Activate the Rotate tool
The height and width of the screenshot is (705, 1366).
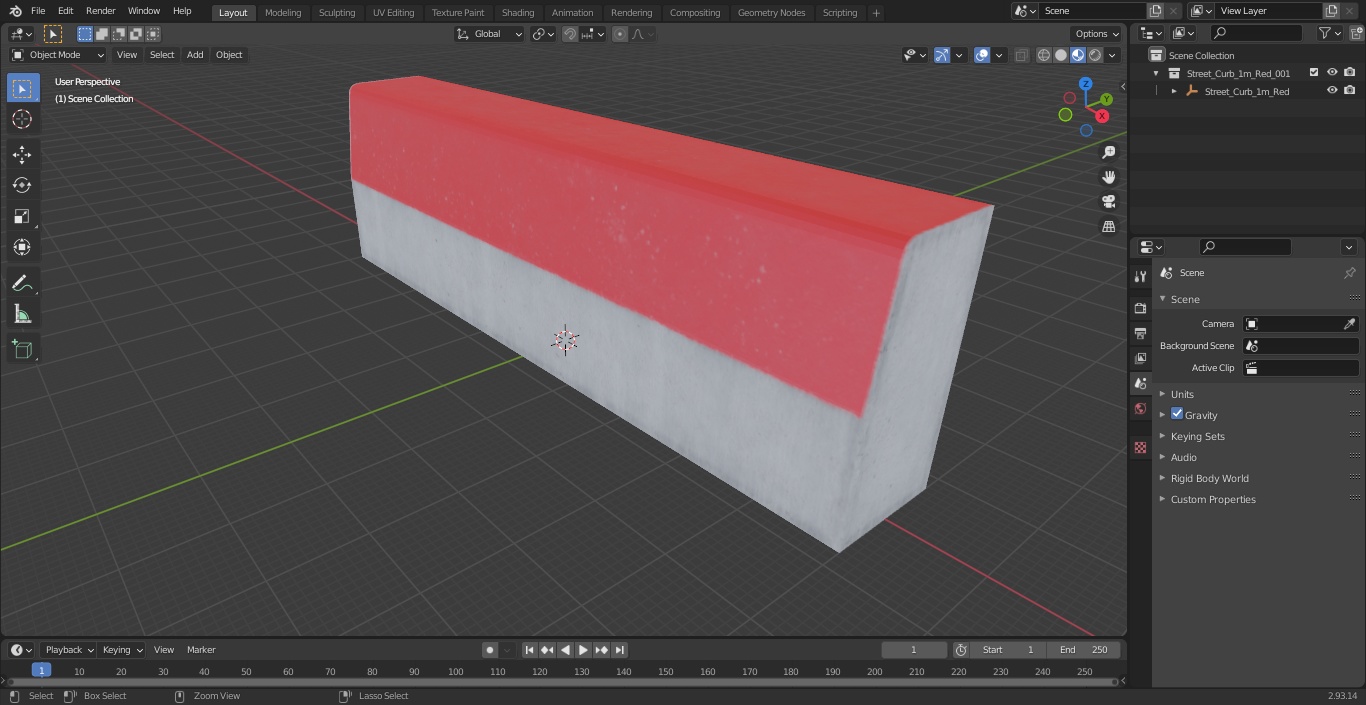click(x=22, y=185)
